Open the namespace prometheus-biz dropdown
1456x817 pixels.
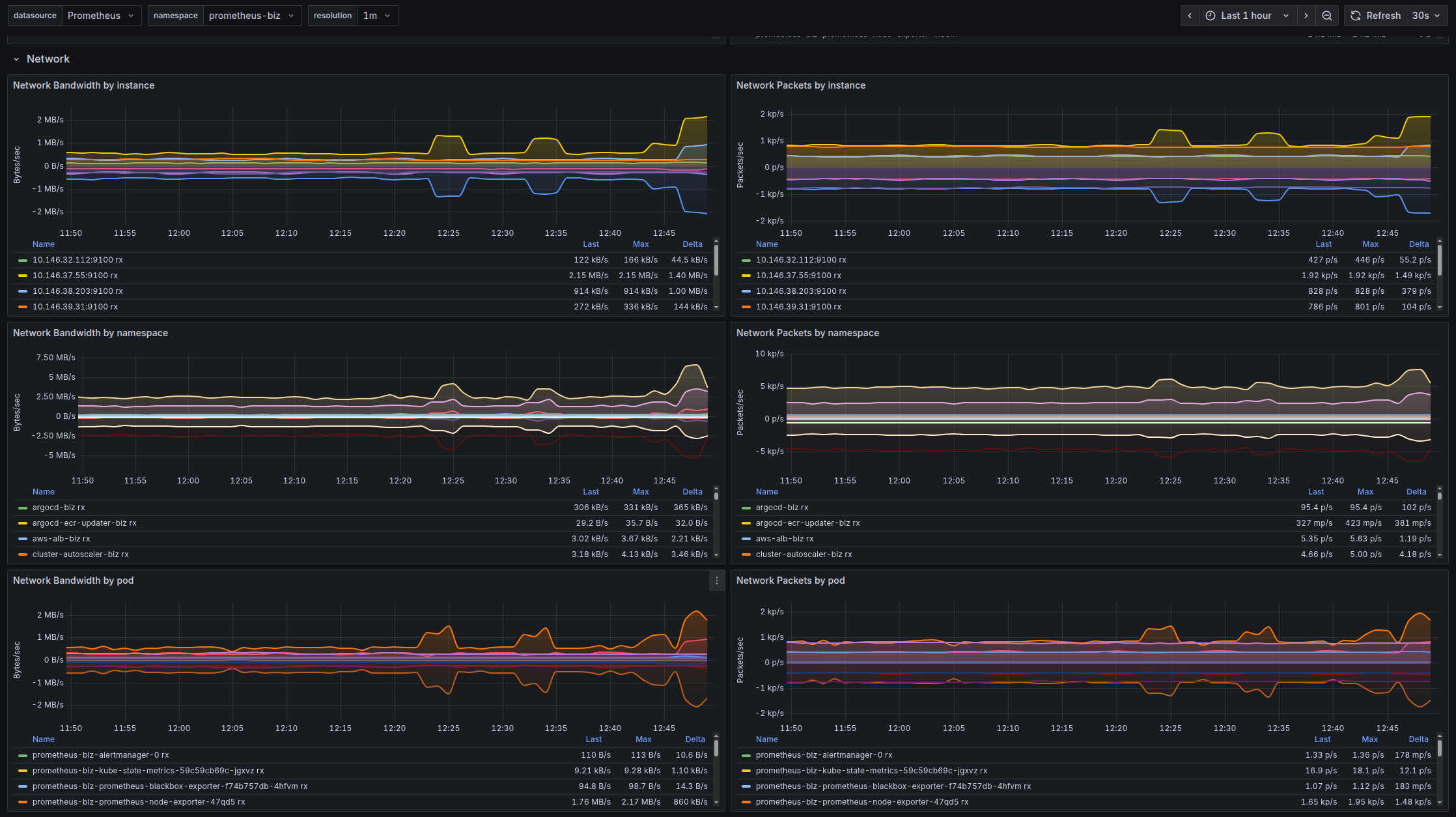251,16
